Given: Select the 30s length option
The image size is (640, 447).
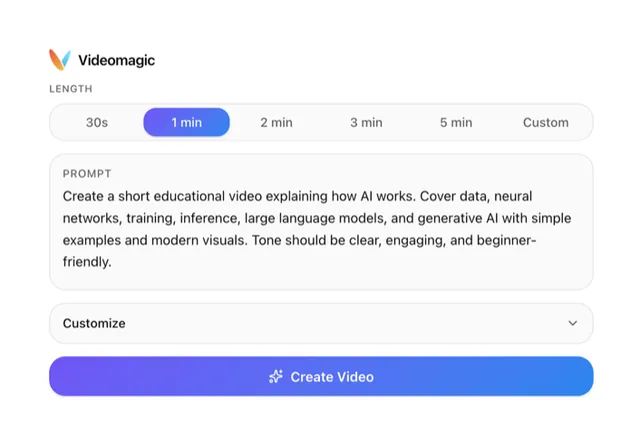Looking at the screenshot, I should tap(97, 122).
